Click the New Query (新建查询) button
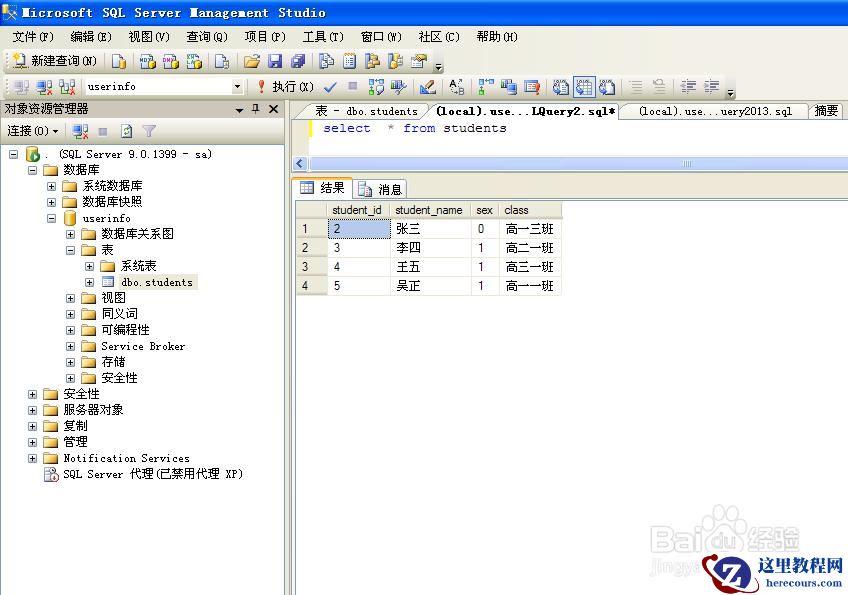This screenshot has width=848, height=595. (54, 61)
